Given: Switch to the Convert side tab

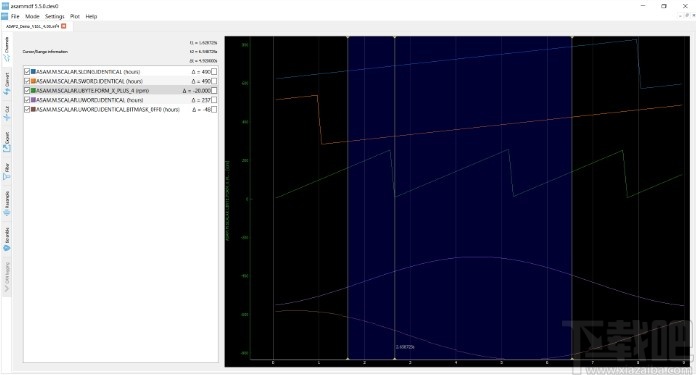Looking at the screenshot, I should (x=7, y=84).
